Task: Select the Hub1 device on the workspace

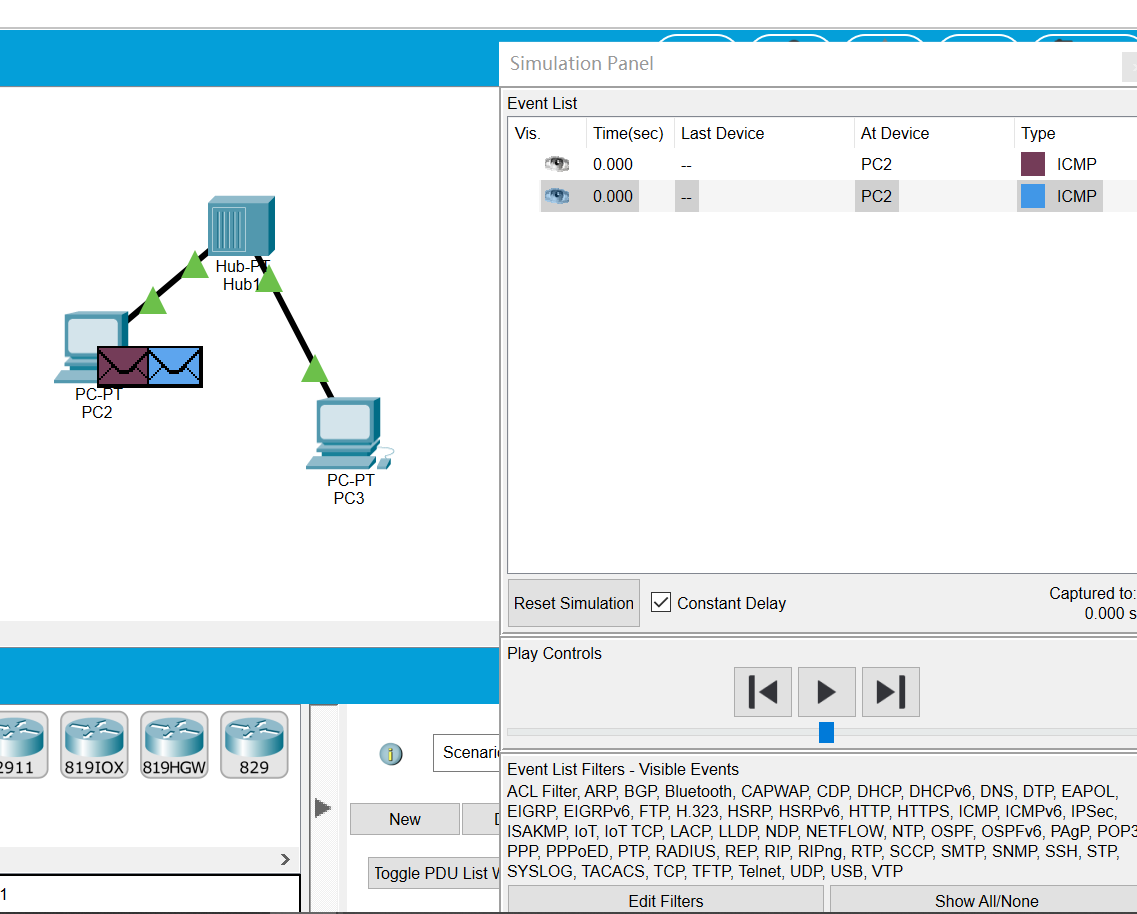Action: [x=240, y=225]
